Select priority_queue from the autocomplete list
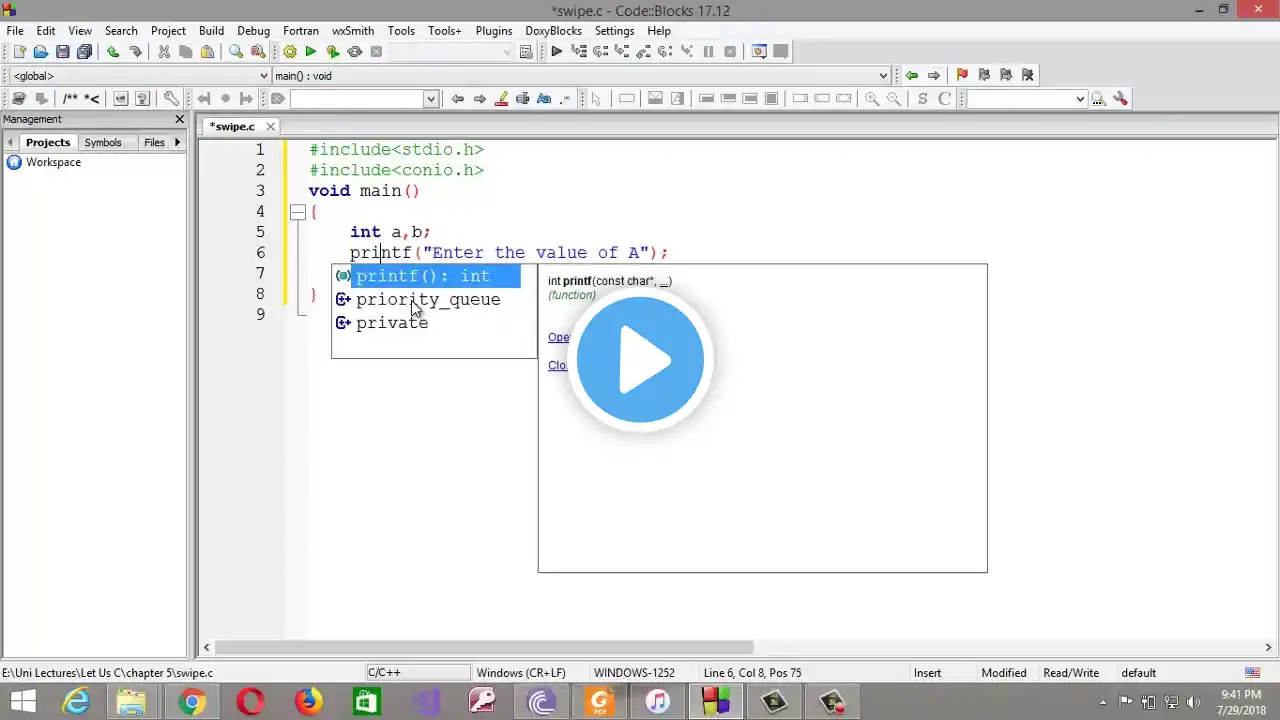Viewport: 1280px width, 720px height. [x=427, y=299]
